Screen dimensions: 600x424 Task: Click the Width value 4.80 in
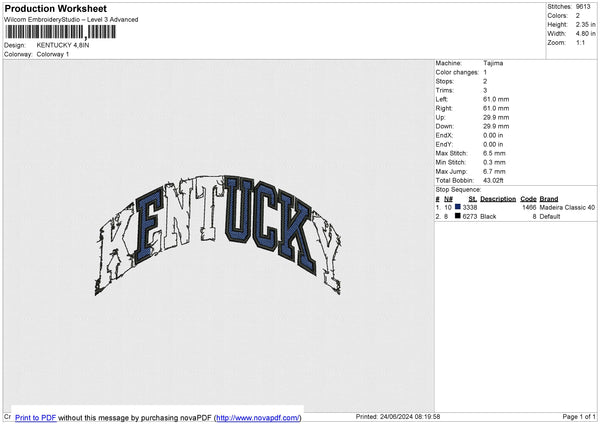[585, 34]
